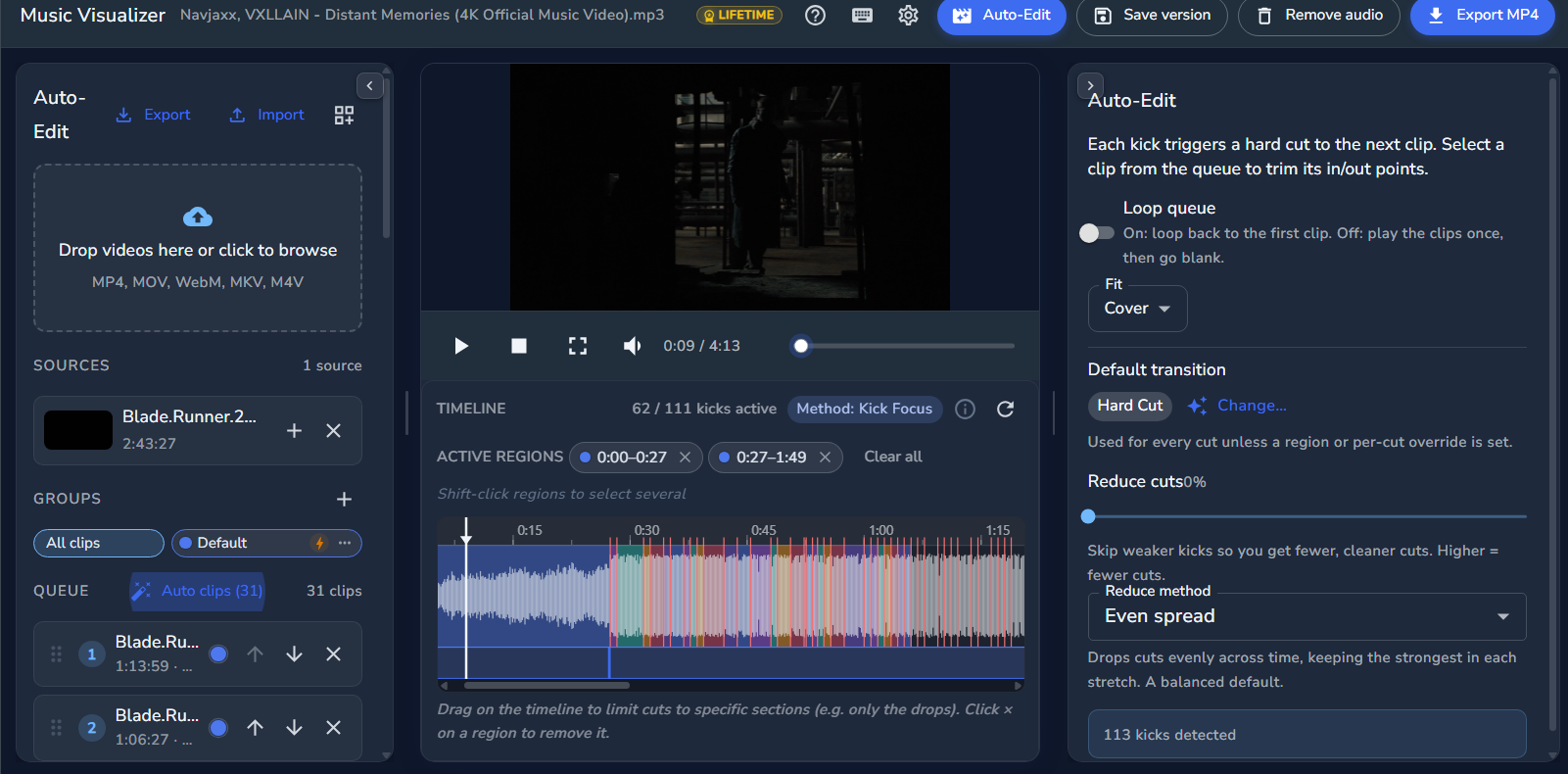
Task: Show the kick method info icon
Action: (965, 409)
